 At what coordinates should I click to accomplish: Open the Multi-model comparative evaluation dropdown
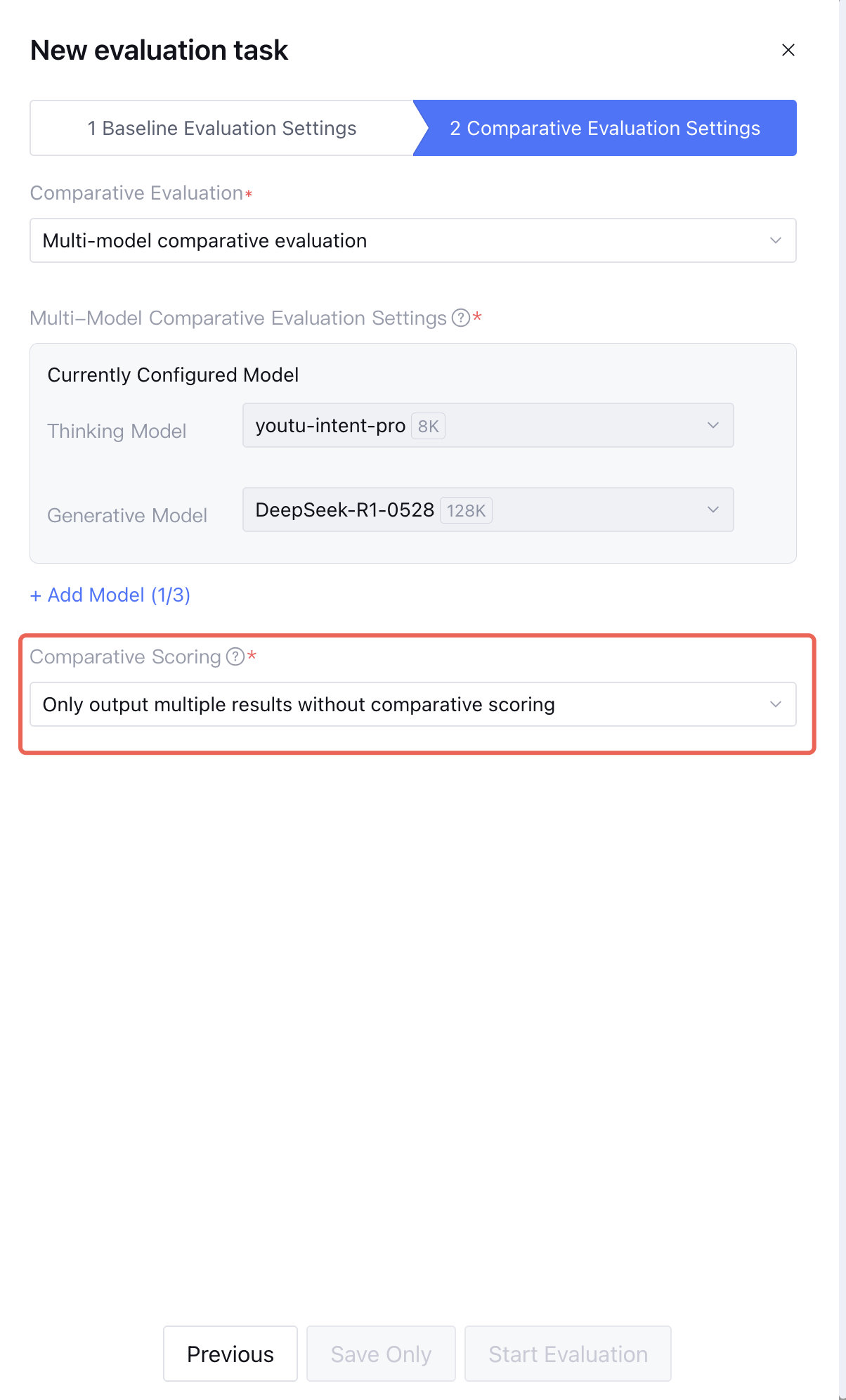412,240
